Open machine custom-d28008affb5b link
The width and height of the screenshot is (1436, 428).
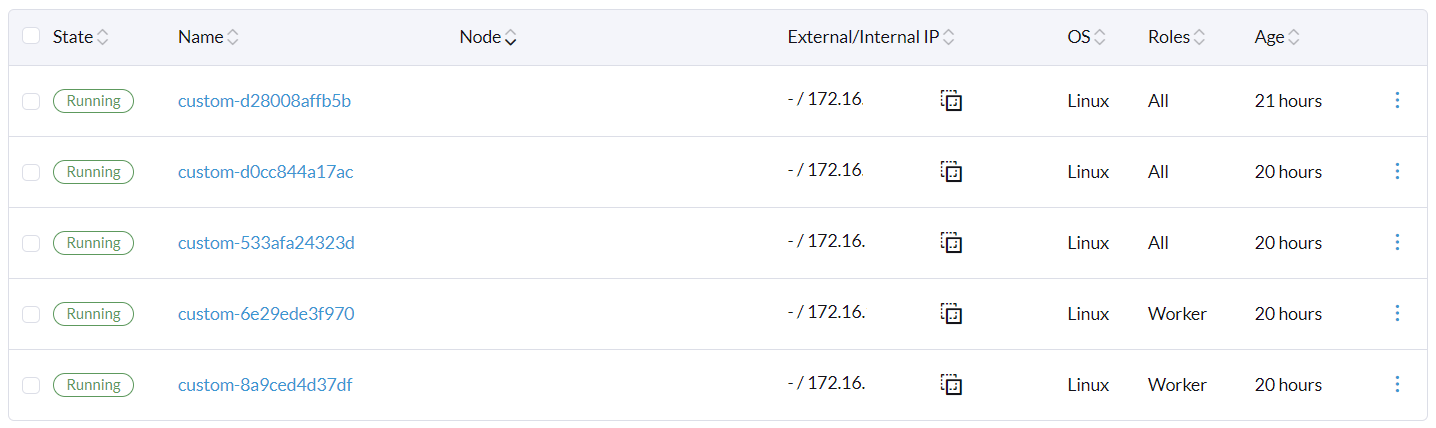coord(264,101)
